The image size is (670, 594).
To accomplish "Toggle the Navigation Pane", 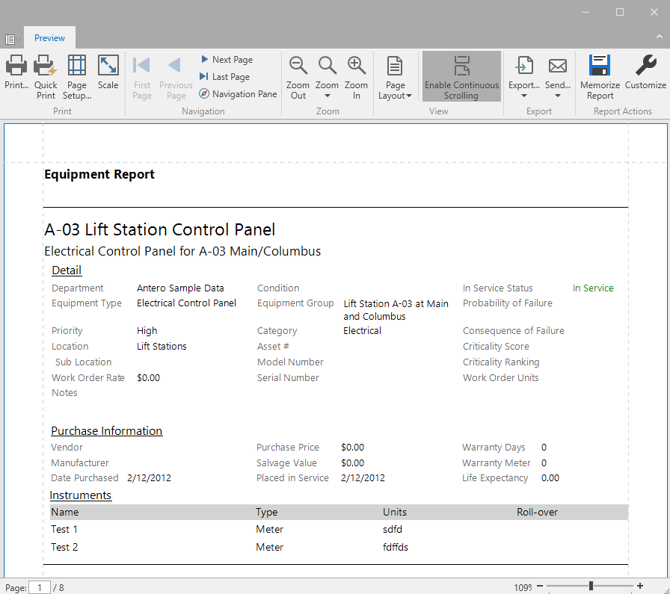I will pyautogui.click(x=238, y=94).
